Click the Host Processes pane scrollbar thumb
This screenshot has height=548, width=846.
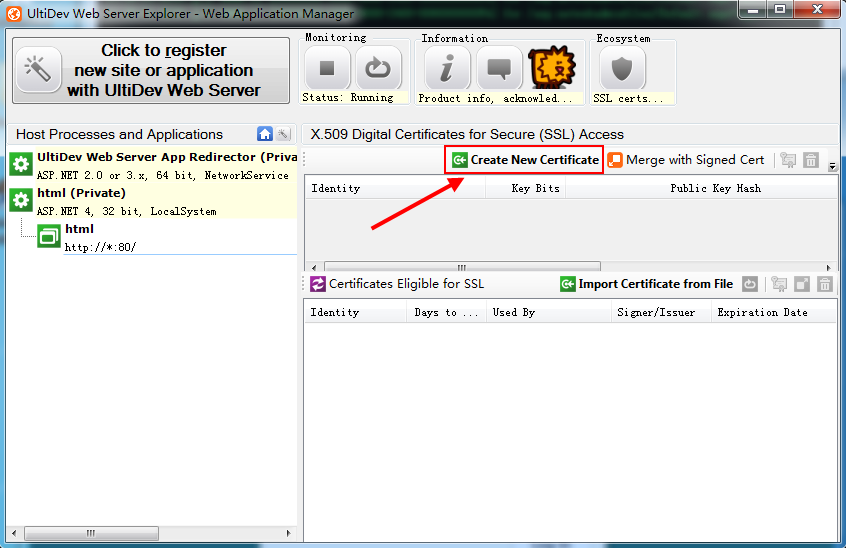pos(91,533)
